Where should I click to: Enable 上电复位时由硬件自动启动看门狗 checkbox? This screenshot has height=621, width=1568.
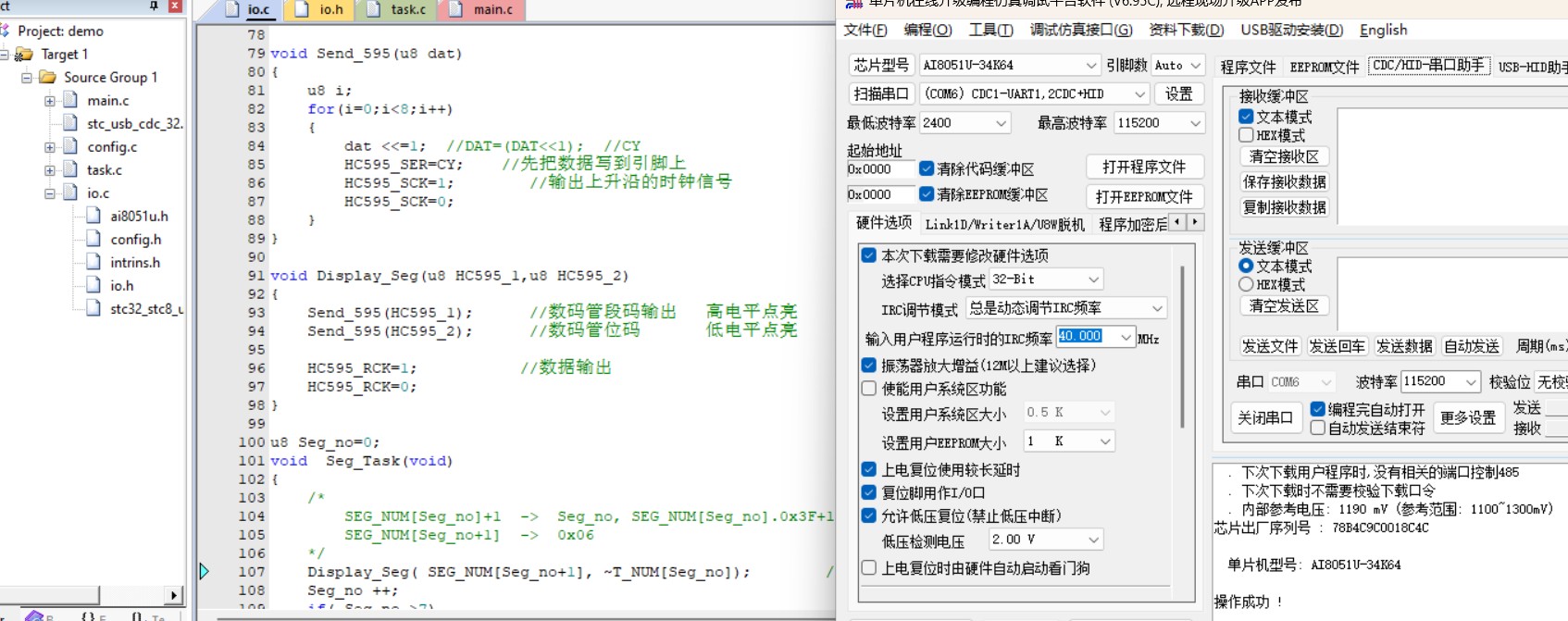click(x=869, y=567)
